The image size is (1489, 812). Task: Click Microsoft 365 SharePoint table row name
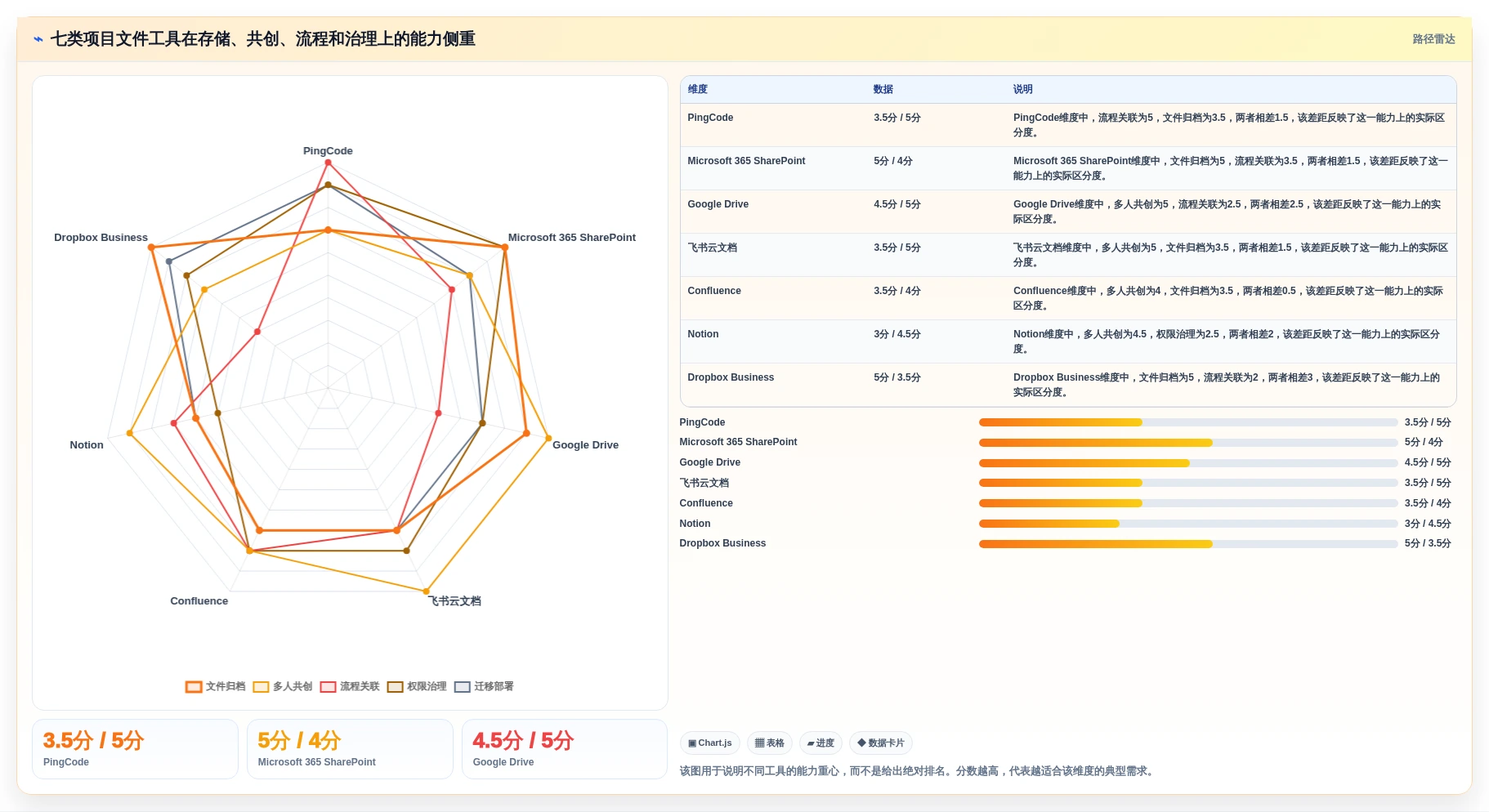(746, 161)
